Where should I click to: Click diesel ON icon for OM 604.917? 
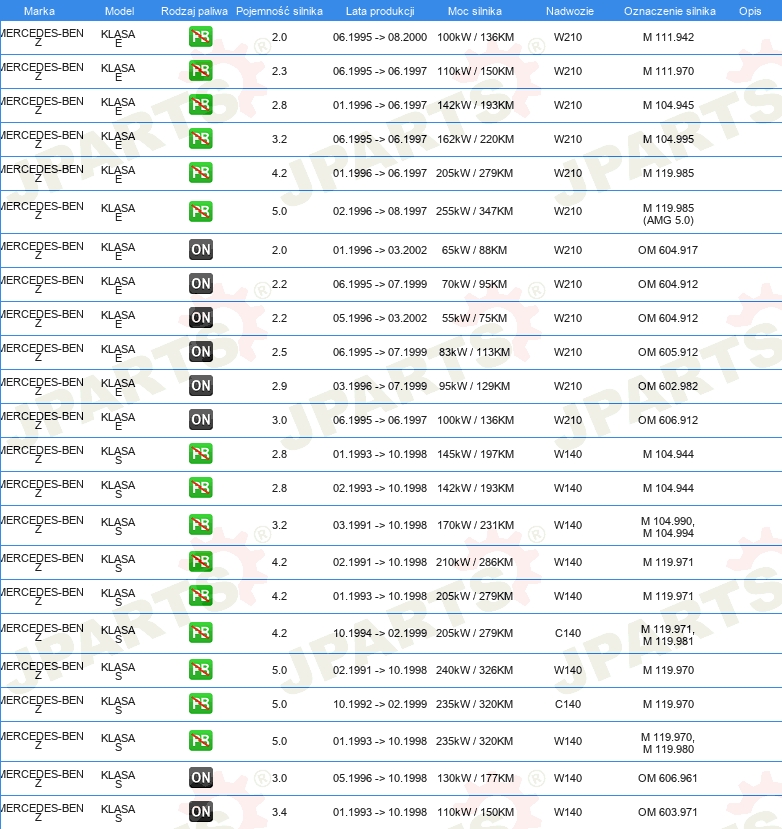(x=200, y=250)
